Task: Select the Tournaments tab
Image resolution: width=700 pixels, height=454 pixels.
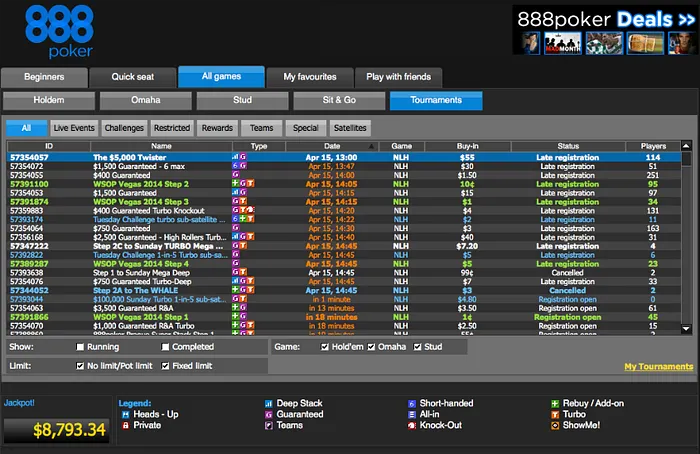Action: (x=436, y=100)
